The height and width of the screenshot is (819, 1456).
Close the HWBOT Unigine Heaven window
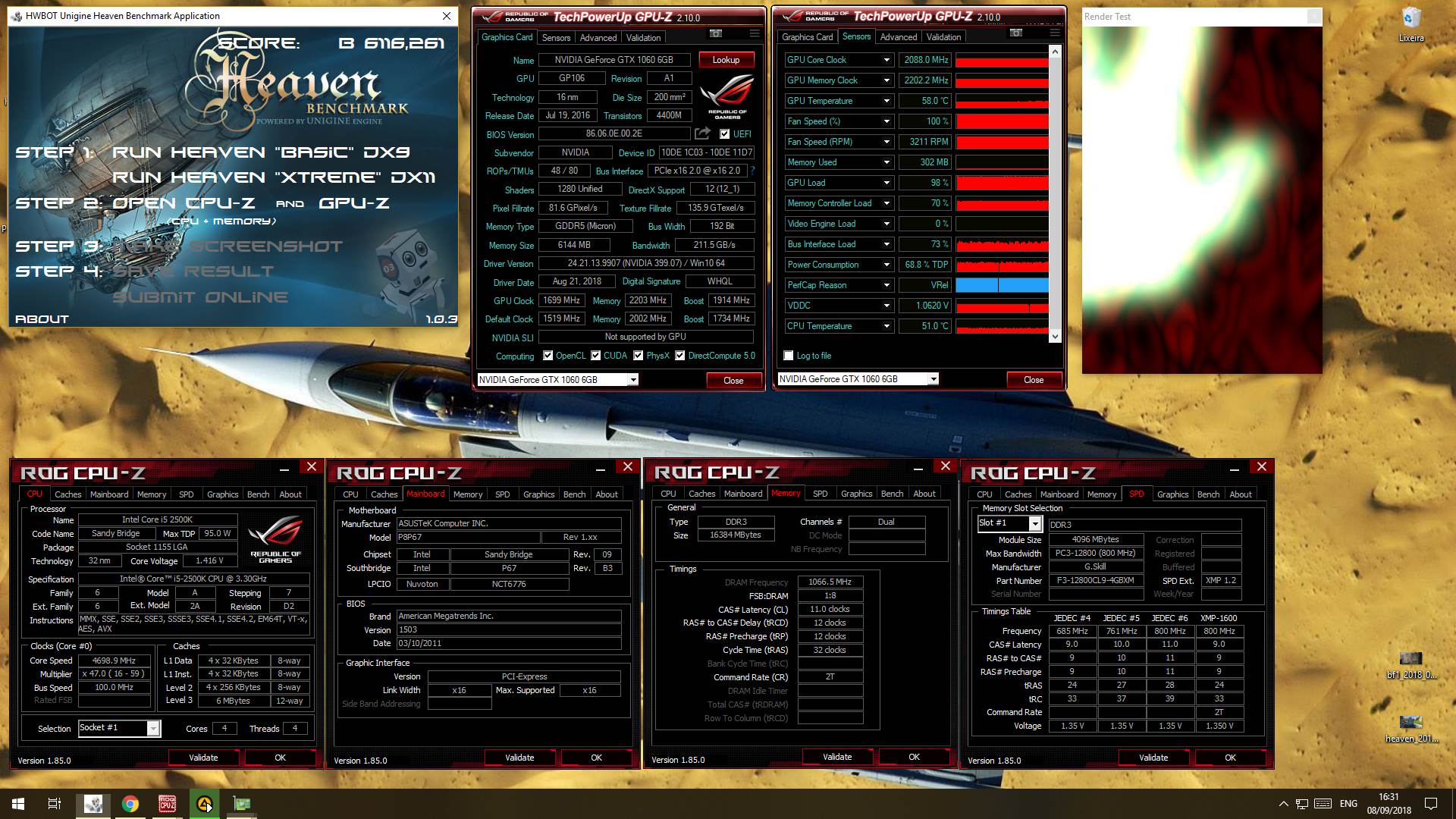click(447, 16)
